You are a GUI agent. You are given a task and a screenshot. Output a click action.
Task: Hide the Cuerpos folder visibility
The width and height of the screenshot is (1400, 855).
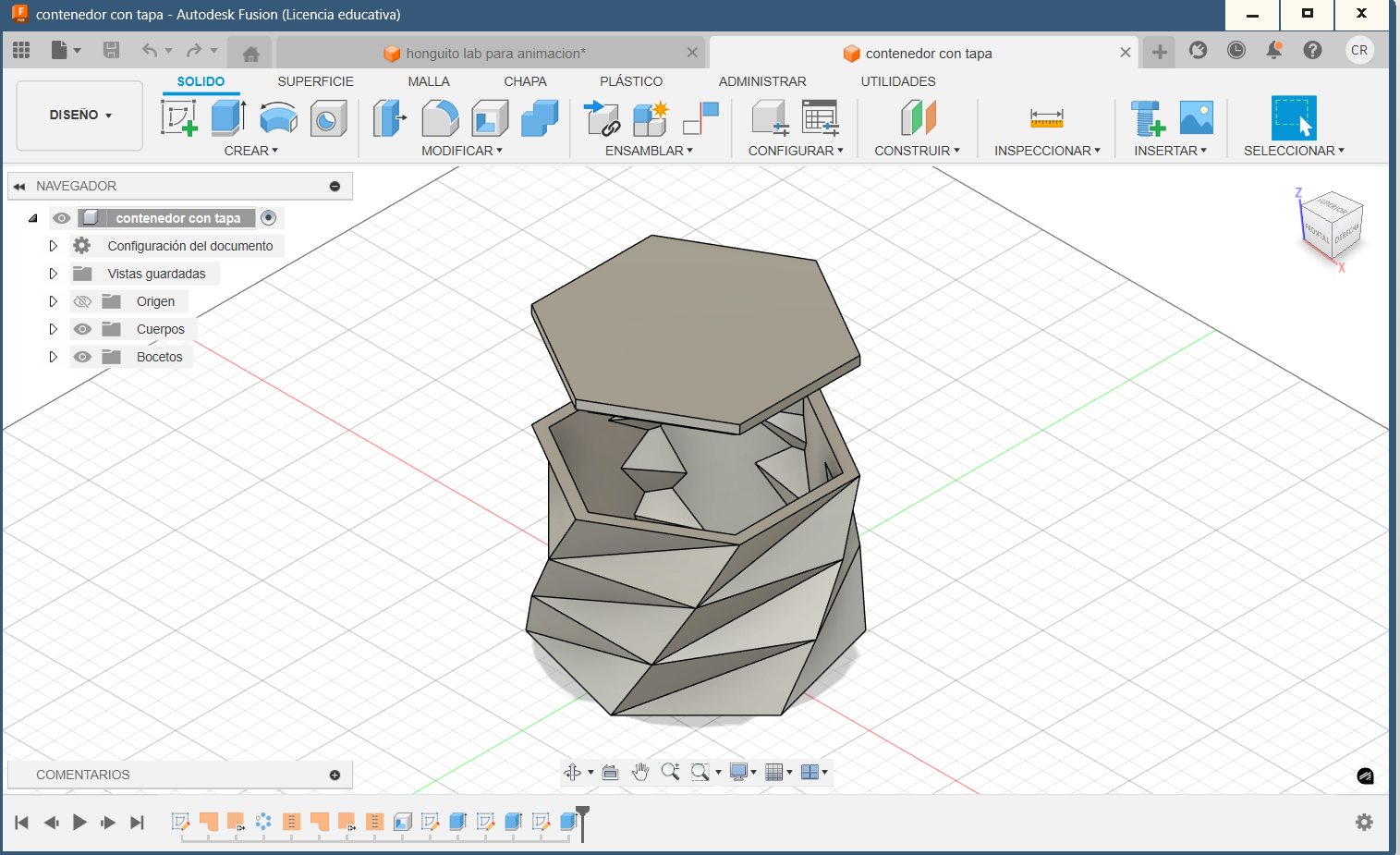click(82, 329)
